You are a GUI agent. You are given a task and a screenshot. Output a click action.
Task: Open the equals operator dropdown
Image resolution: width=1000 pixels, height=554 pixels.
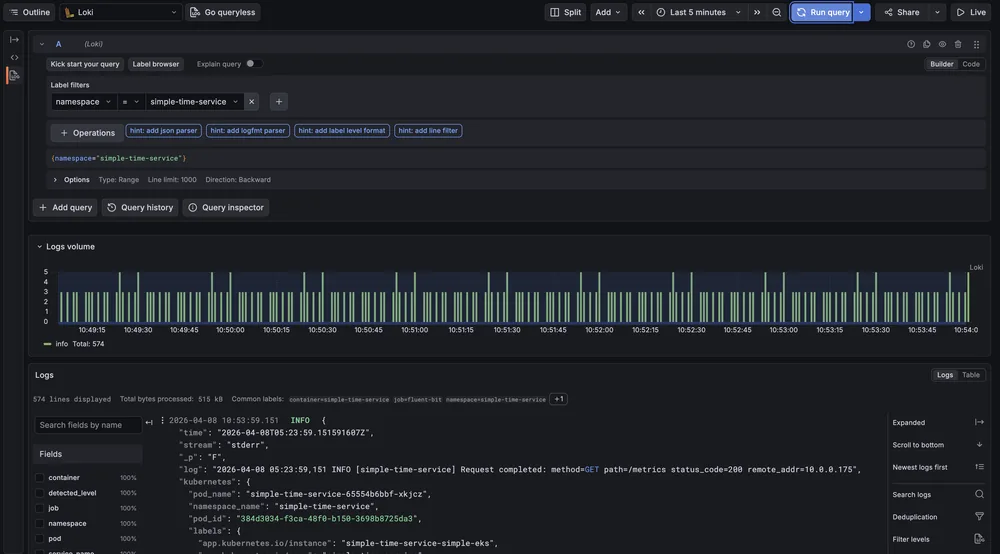tap(131, 101)
